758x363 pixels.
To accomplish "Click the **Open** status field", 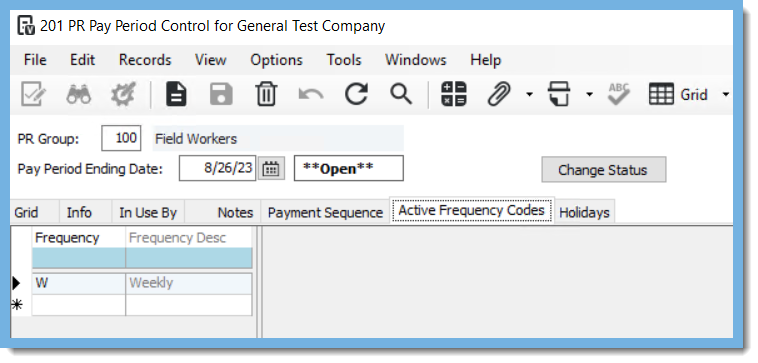I will [x=349, y=168].
